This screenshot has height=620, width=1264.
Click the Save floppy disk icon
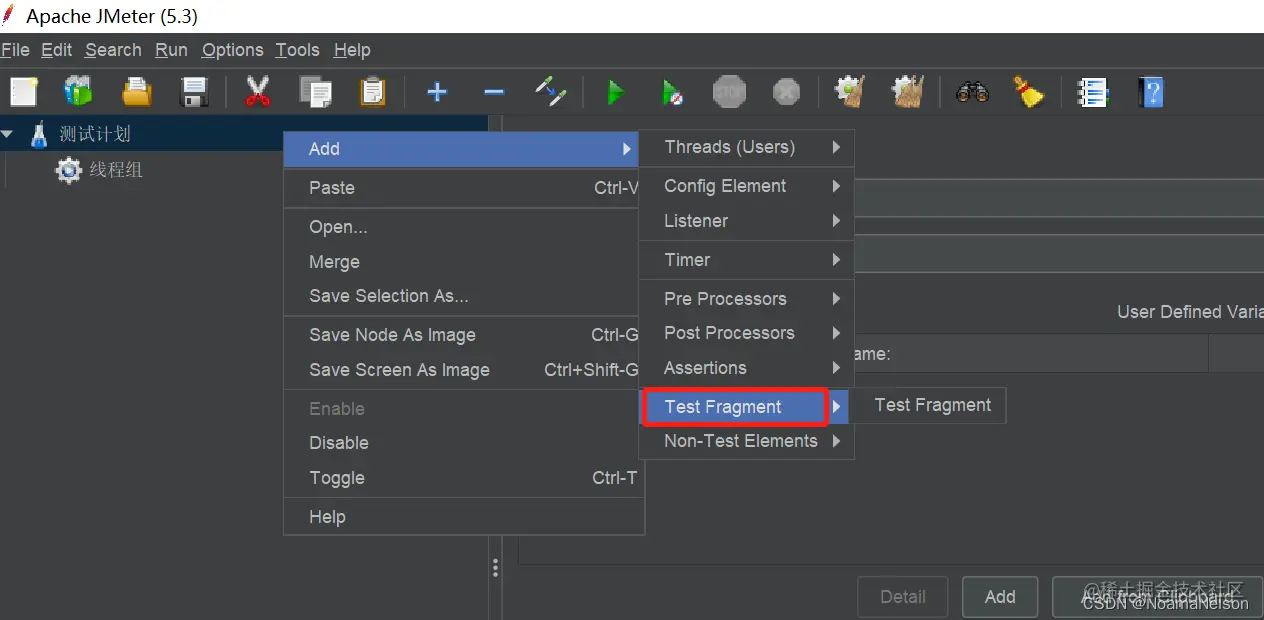click(193, 93)
